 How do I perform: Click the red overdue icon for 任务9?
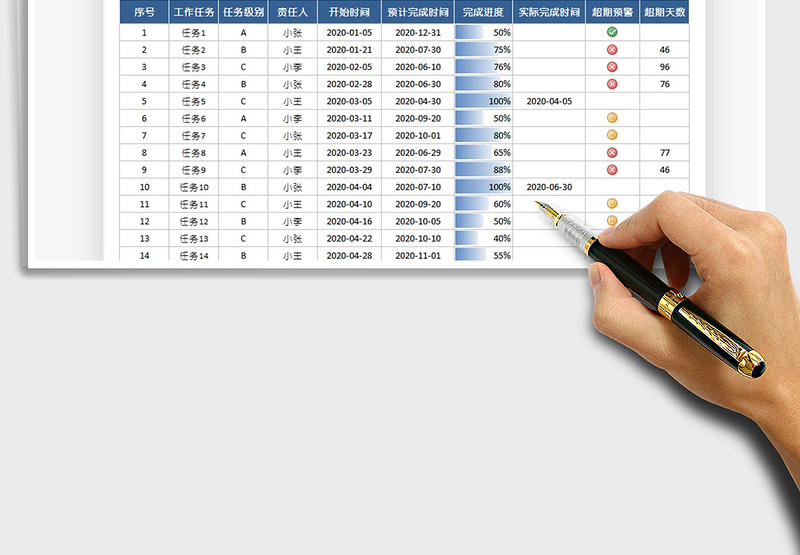[612, 169]
